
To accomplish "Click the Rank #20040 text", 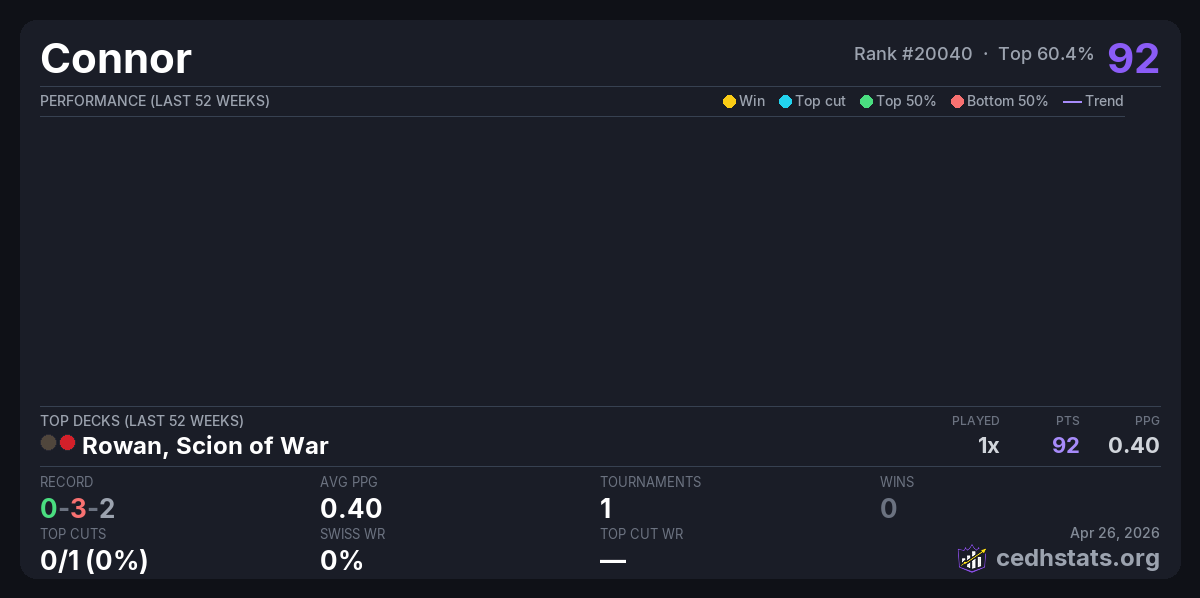I will point(912,54).
